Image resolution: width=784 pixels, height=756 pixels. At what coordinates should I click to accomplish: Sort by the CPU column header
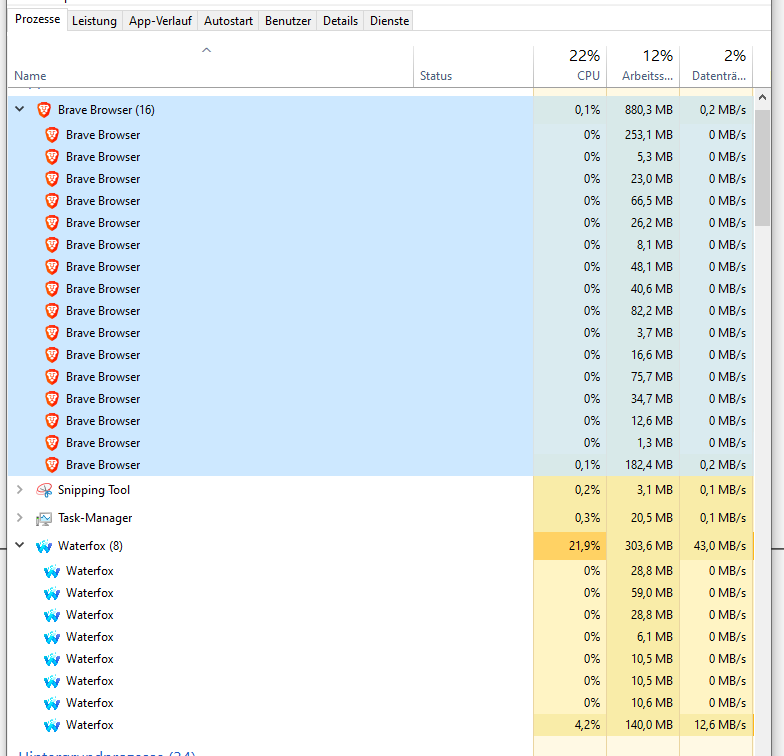pos(570,66)
